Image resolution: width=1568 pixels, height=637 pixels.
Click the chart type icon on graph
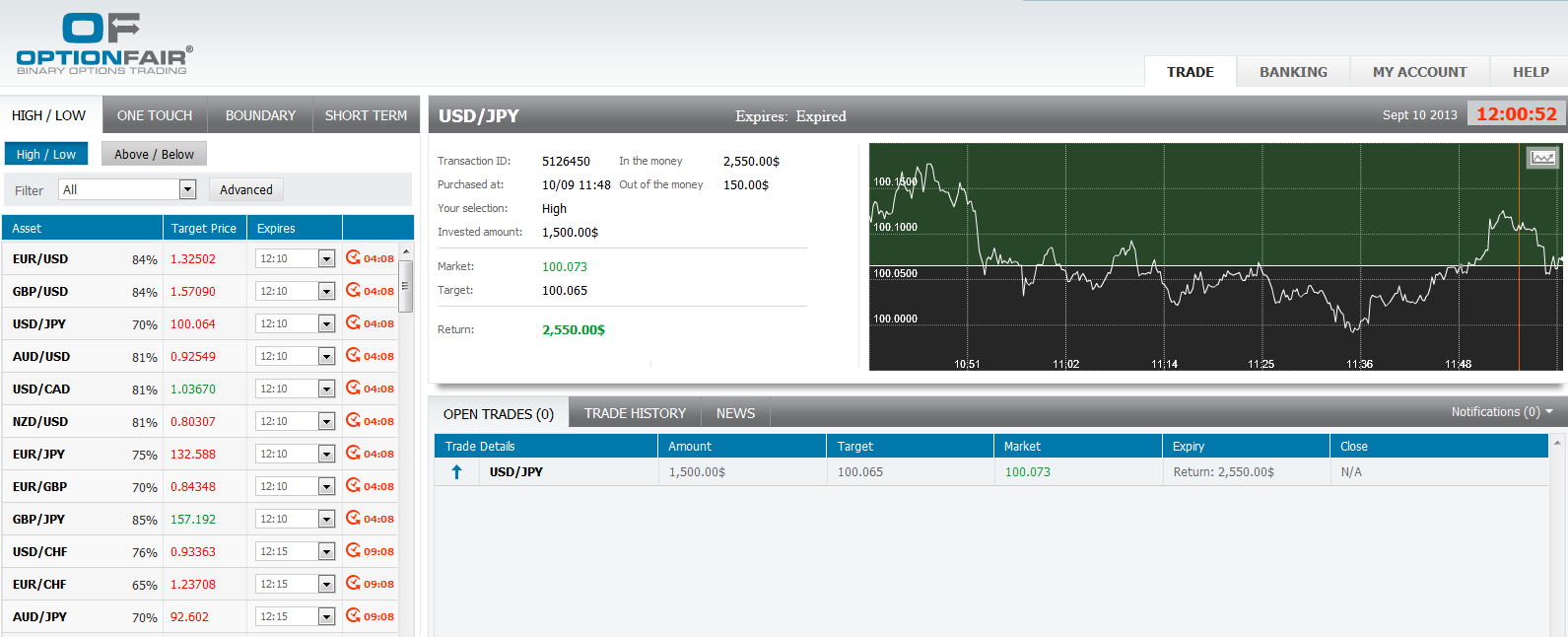[x=1541, y=158]
